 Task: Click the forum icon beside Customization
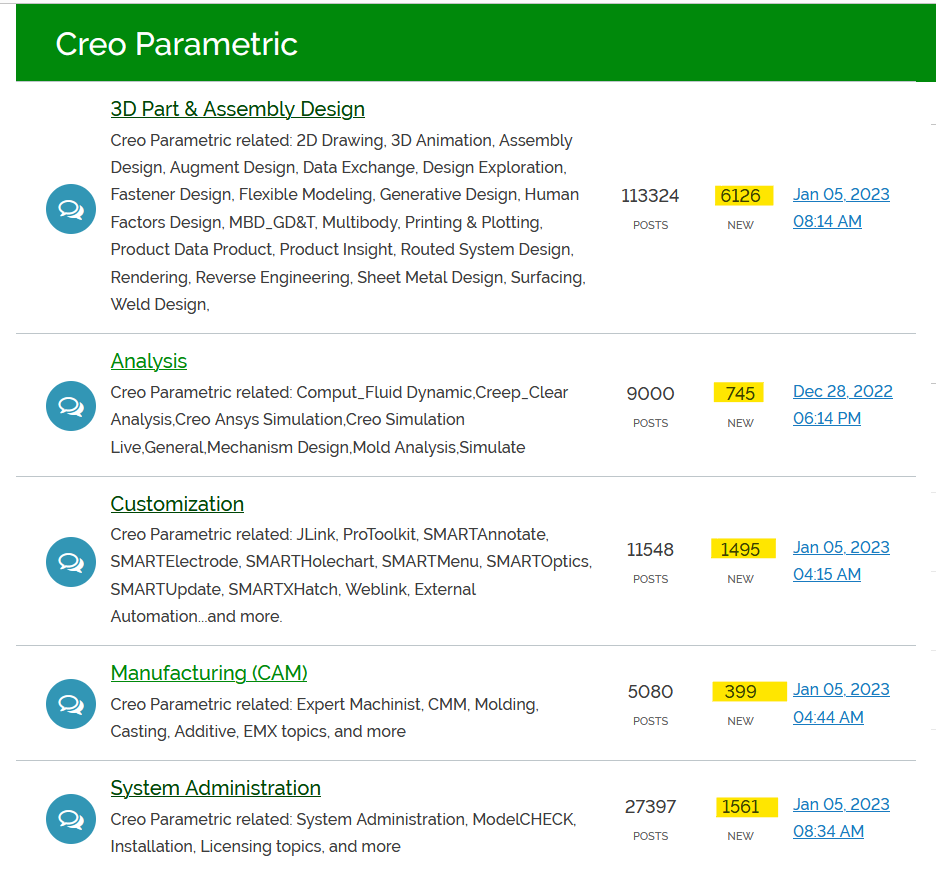pyautogui.click(x=71, y=562)
